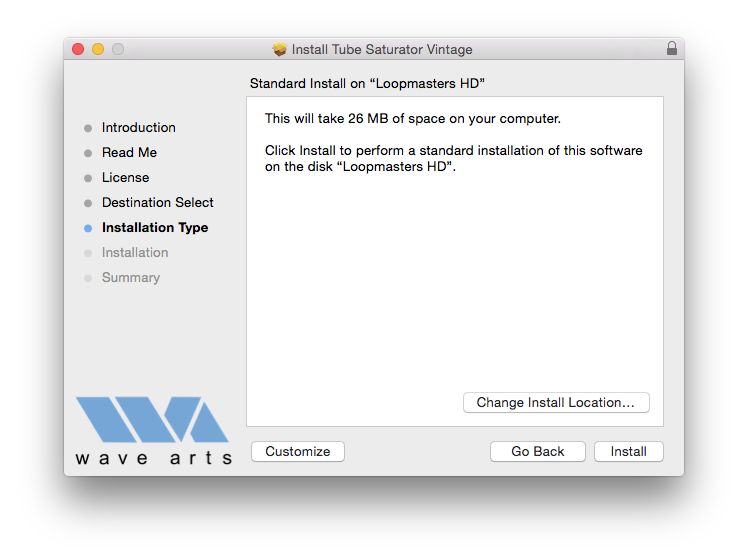
Task: Select the License step in sidebar
Action: 125,178
